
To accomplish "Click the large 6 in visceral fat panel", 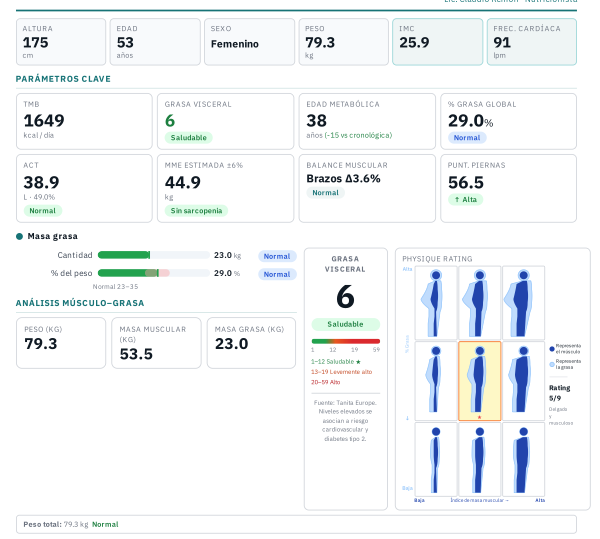I will 346,296.
